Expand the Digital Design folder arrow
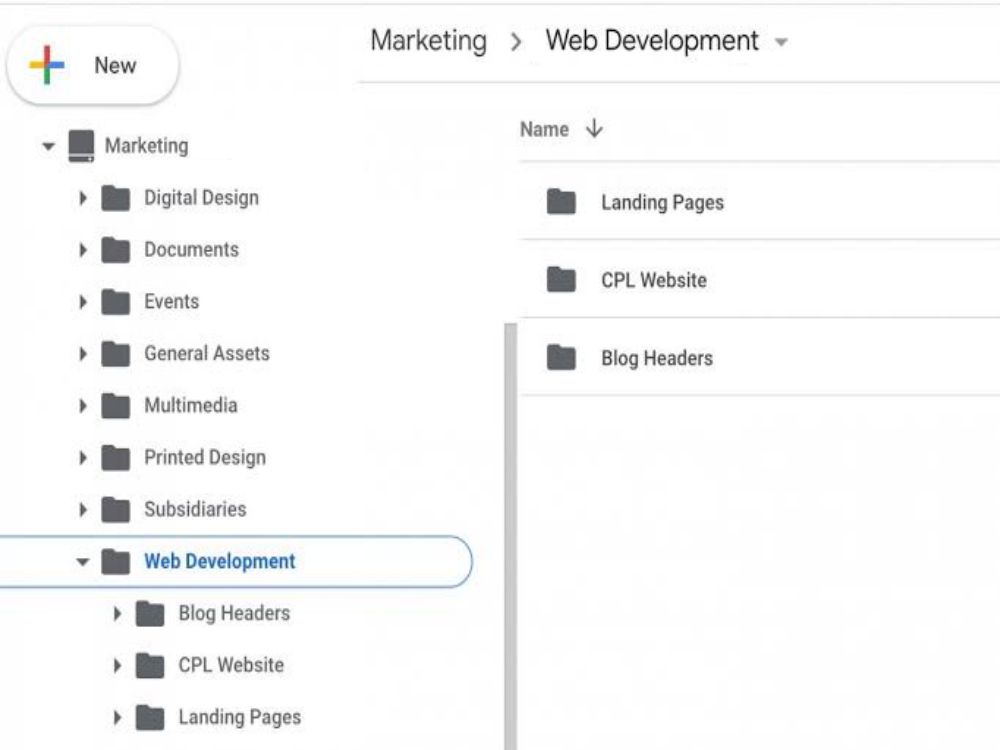 (83, 198)
